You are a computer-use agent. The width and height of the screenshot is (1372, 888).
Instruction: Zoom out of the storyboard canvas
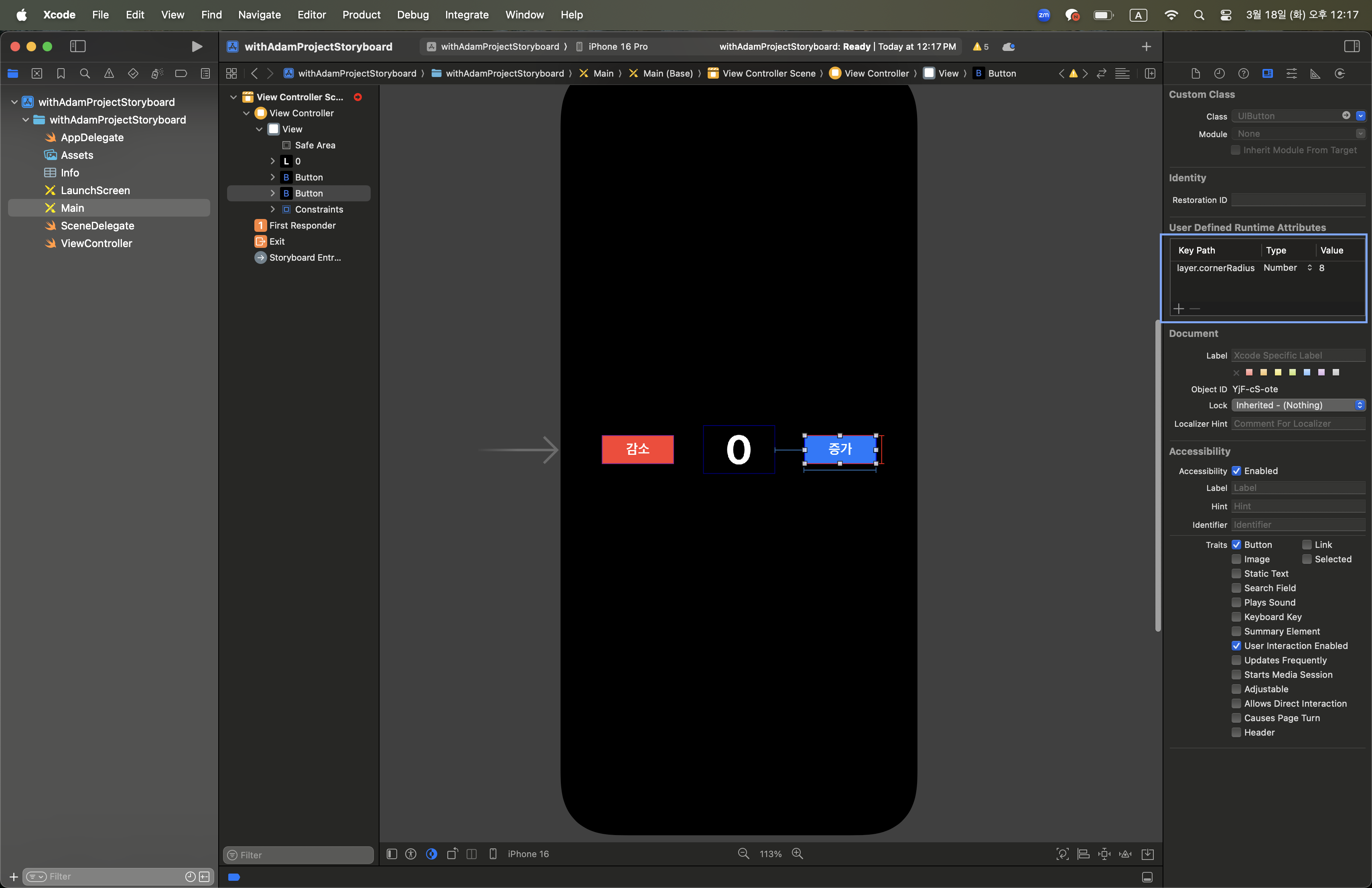click(744, 854)
